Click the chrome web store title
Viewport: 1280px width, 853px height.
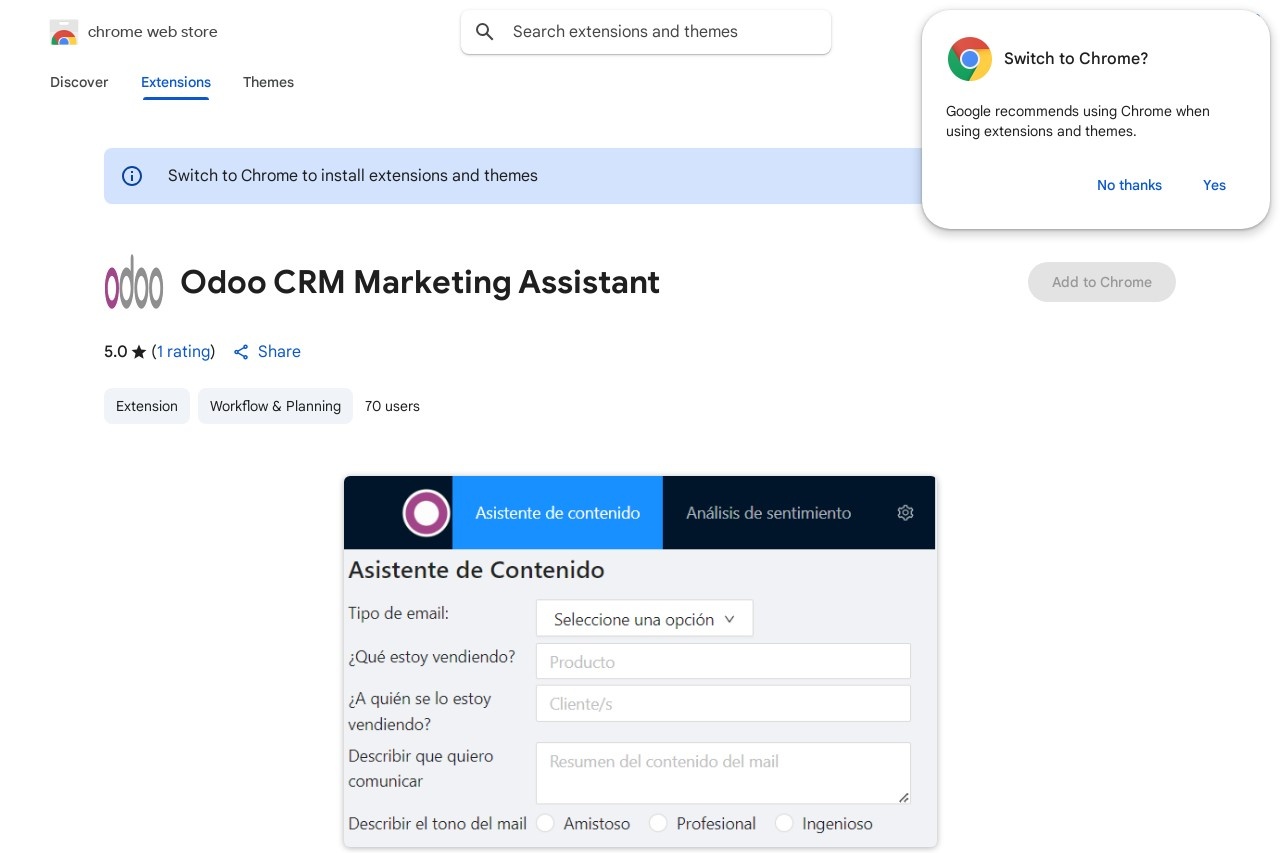pos(152,32)
